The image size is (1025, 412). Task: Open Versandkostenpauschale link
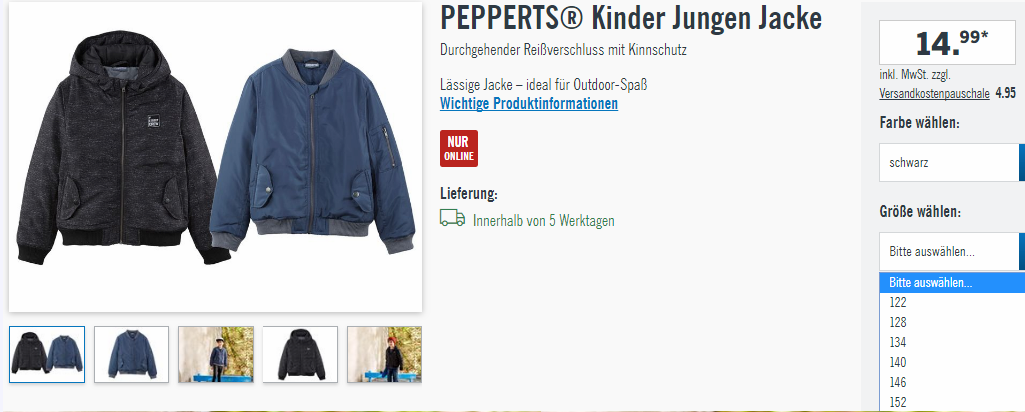click(934, 94)
